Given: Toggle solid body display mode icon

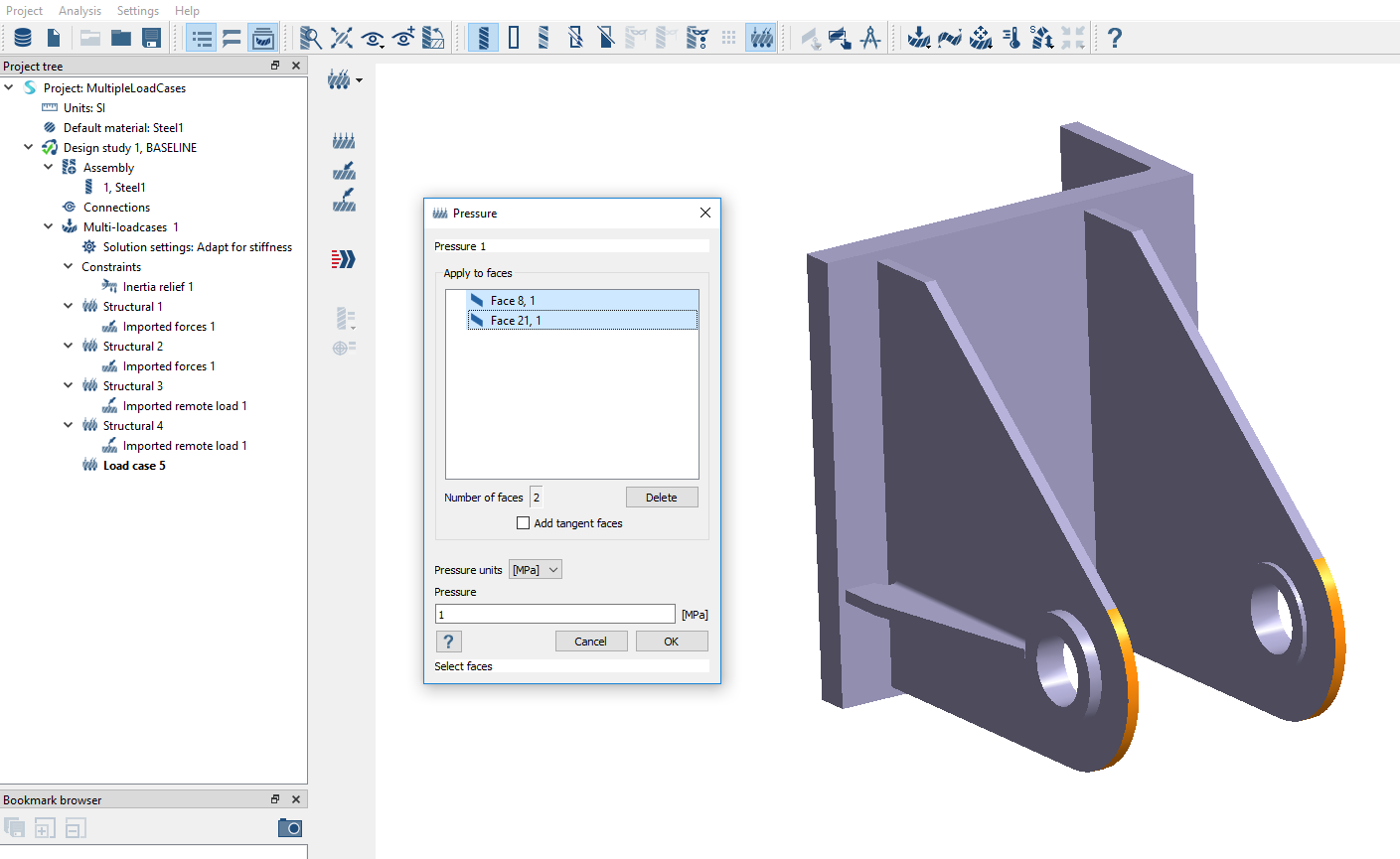Looking at the screenshot, I should [x=483, y=38].
